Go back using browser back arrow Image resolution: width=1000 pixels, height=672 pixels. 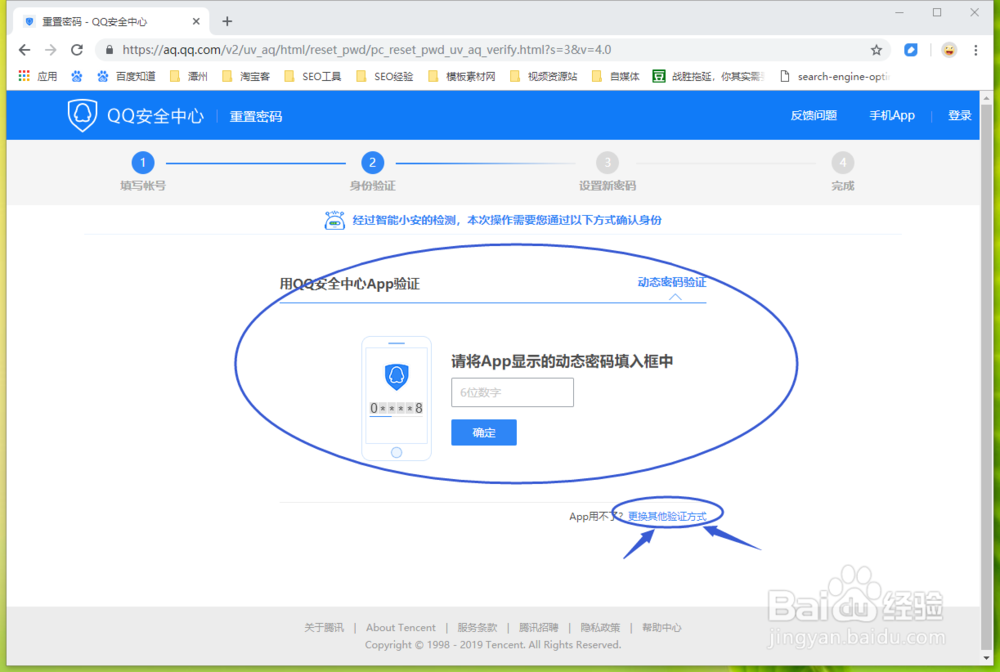coord(24,50)
